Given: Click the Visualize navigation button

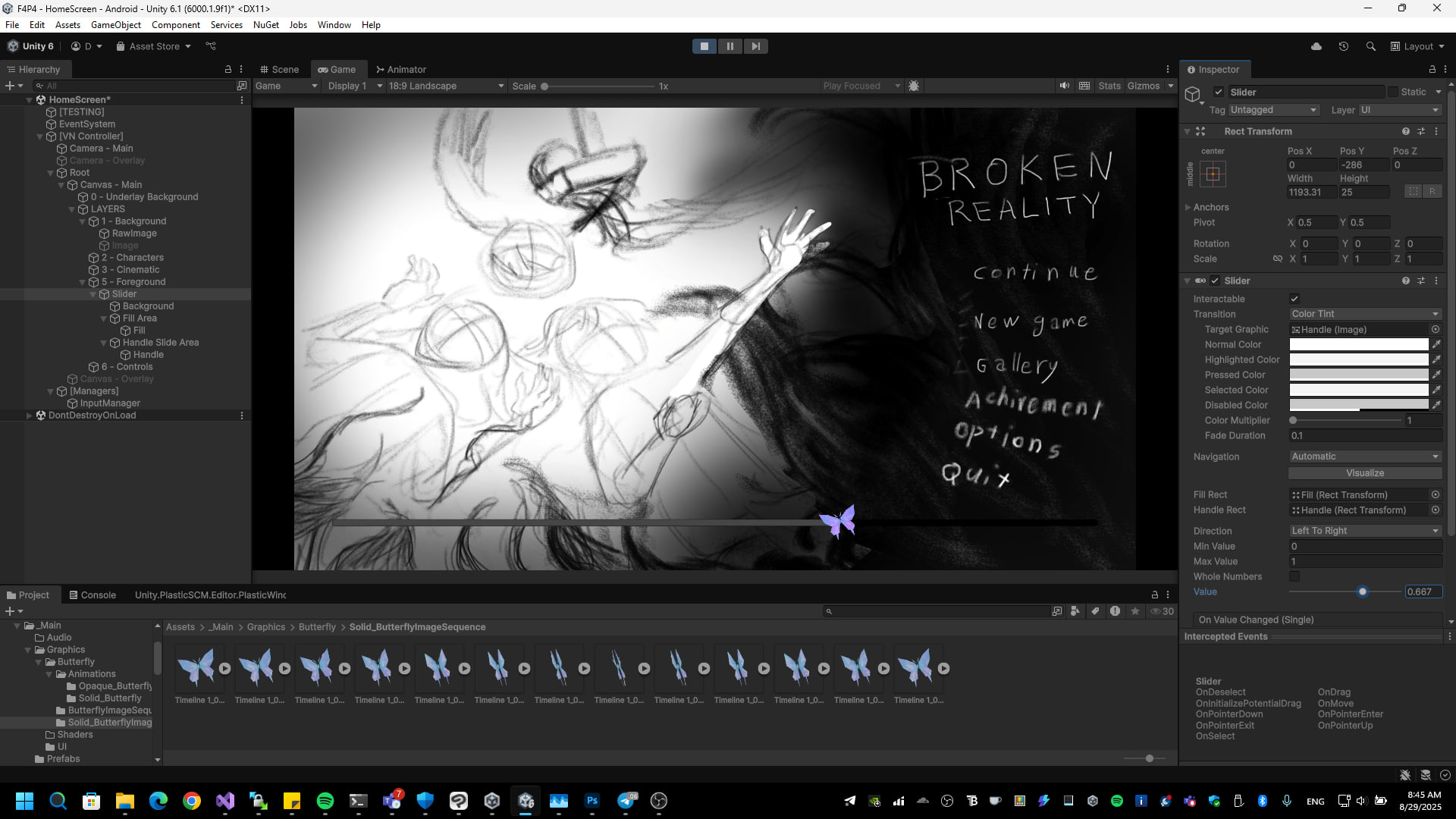Looking at the screenshot, I should coord(1364,473).
